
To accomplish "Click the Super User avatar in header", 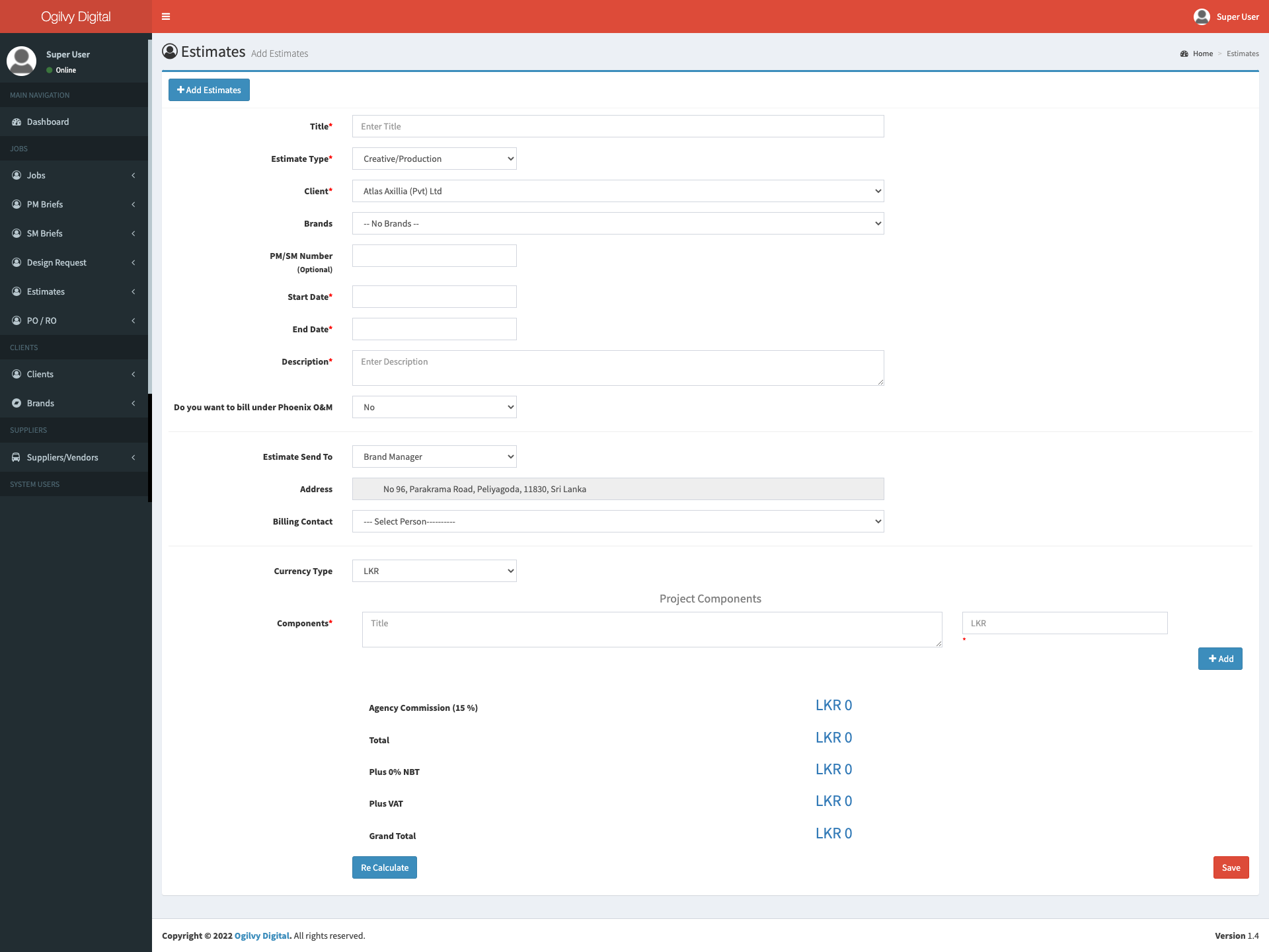I will click(x=1202, y=17).
